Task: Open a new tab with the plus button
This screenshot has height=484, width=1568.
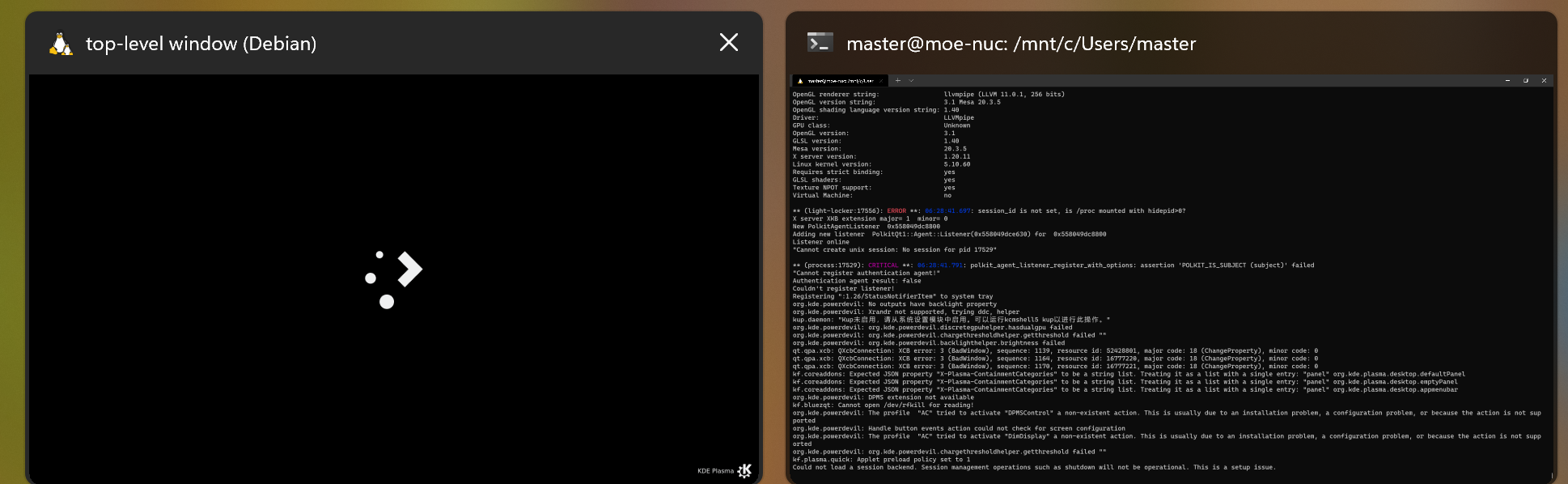Action: pyautogui.click(x=898, y=81)
